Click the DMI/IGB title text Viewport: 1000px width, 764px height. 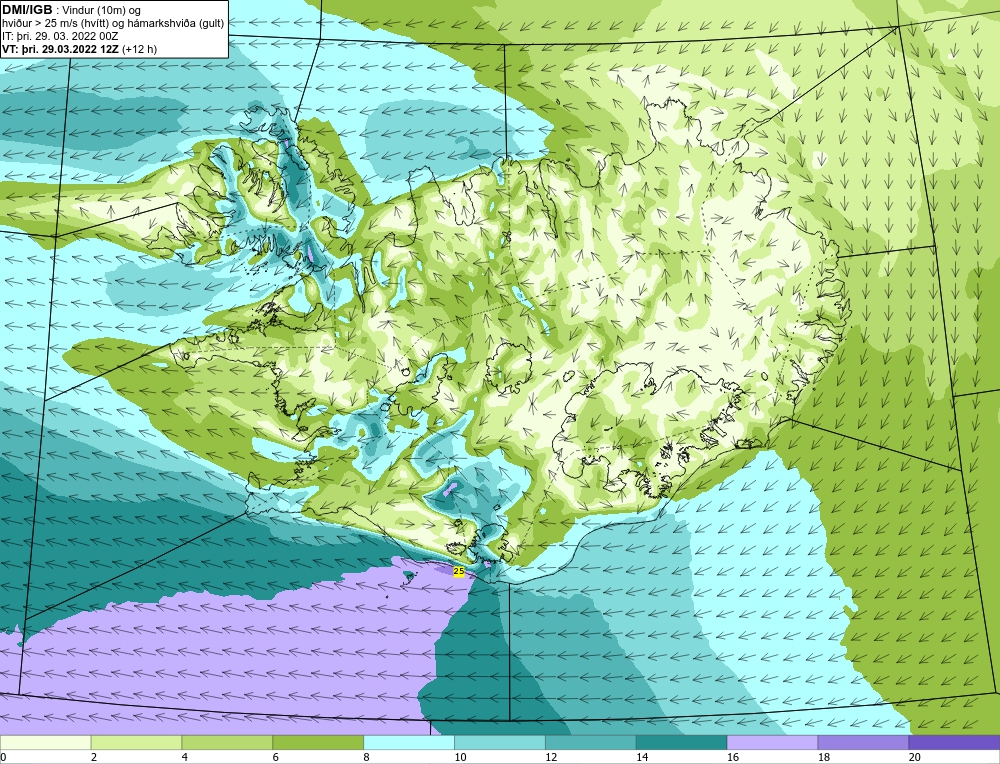(x=27, y=10)
